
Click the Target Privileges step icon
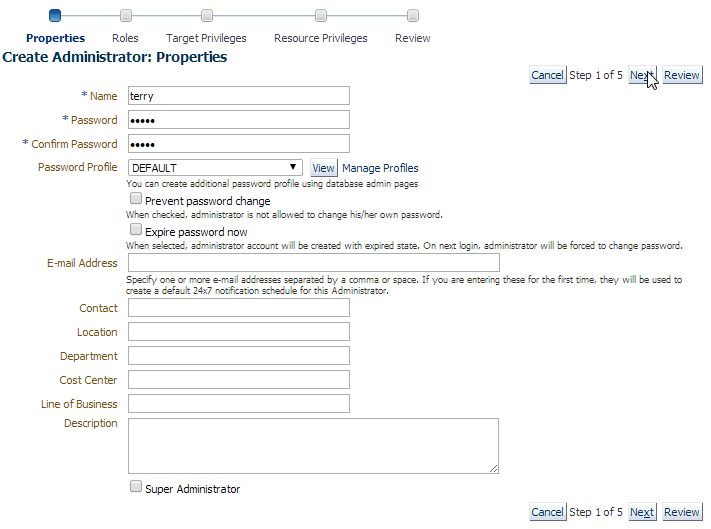(207, 15)
